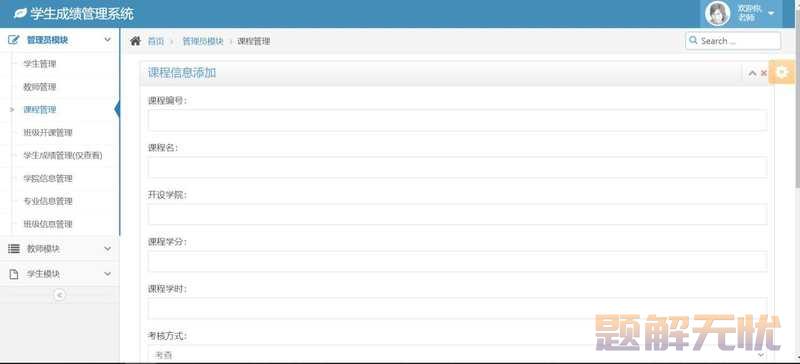The width and height of the screenshot is (800, 364).
Task: Click the home icon in breadcrumb
Action: pos(135,41)
